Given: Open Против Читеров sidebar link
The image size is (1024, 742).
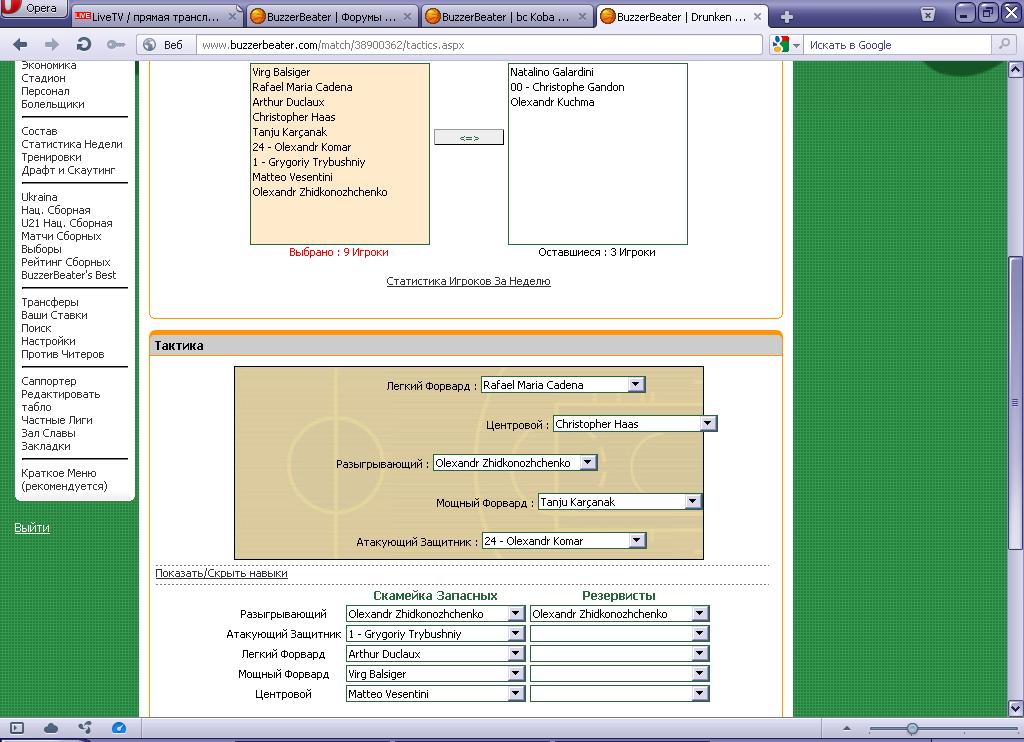Looking at the screenshot, I should pyautogui.click(x=63, y=354).
